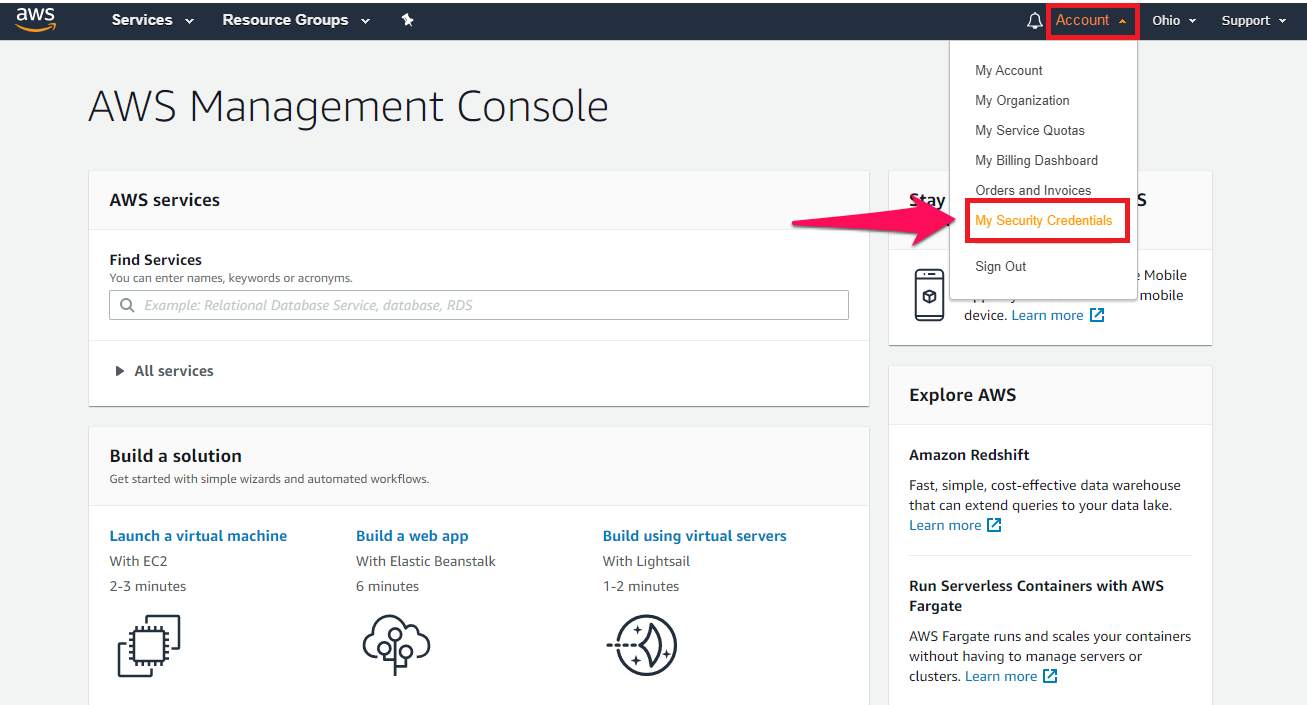
Task: Click the Find Services label
Action: coord(156,260)
